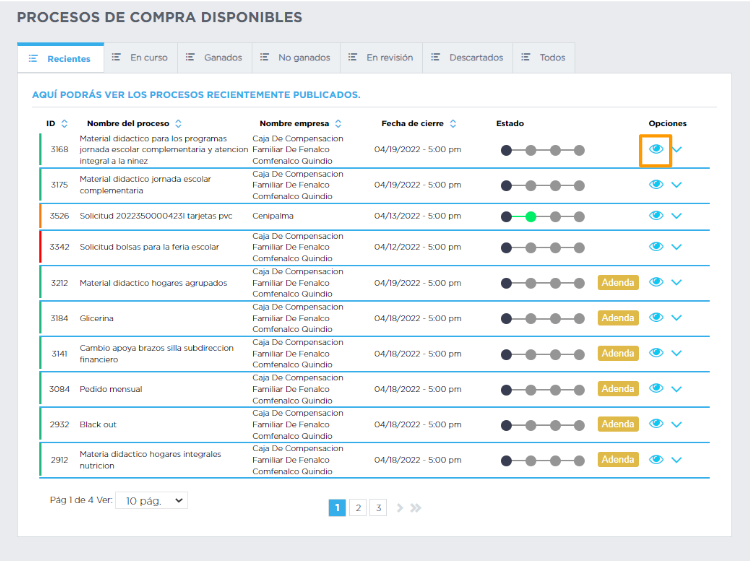Click closing date 04/12/2022 - 5:00 pm

[x=418, y=247]
